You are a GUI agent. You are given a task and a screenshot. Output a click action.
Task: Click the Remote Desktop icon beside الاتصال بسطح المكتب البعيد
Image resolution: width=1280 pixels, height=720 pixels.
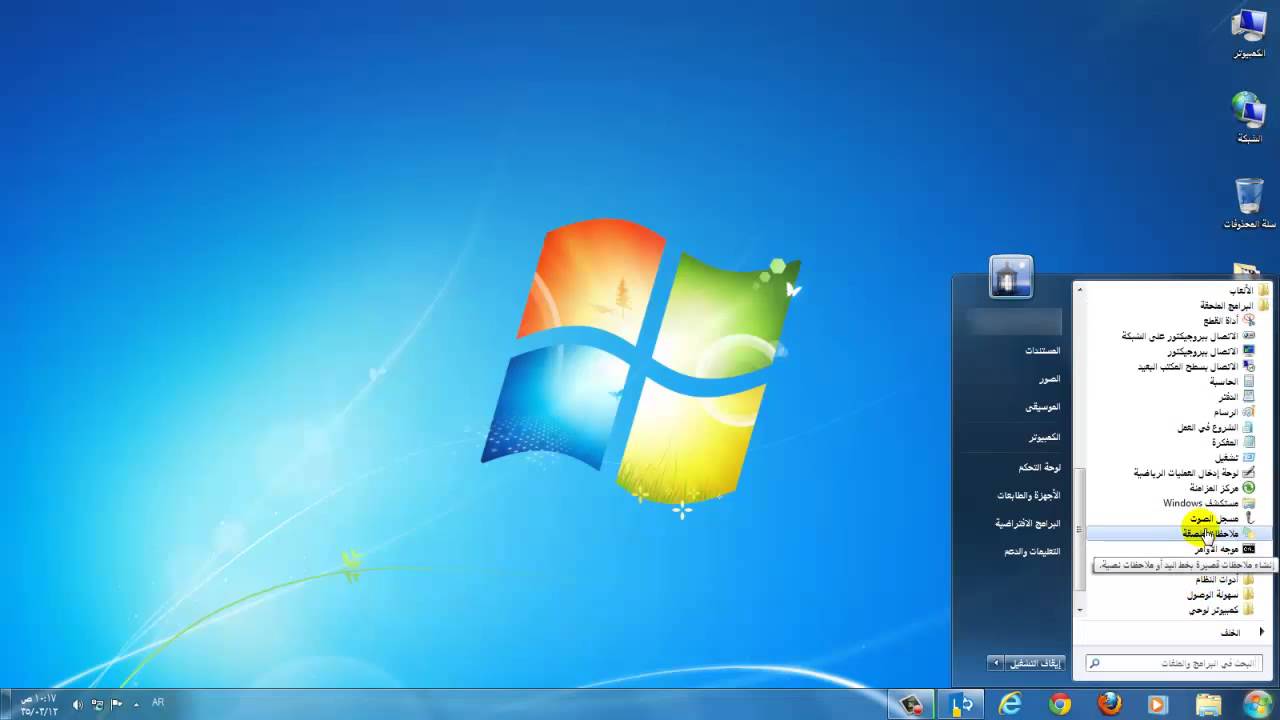[x=1249, y=366]
